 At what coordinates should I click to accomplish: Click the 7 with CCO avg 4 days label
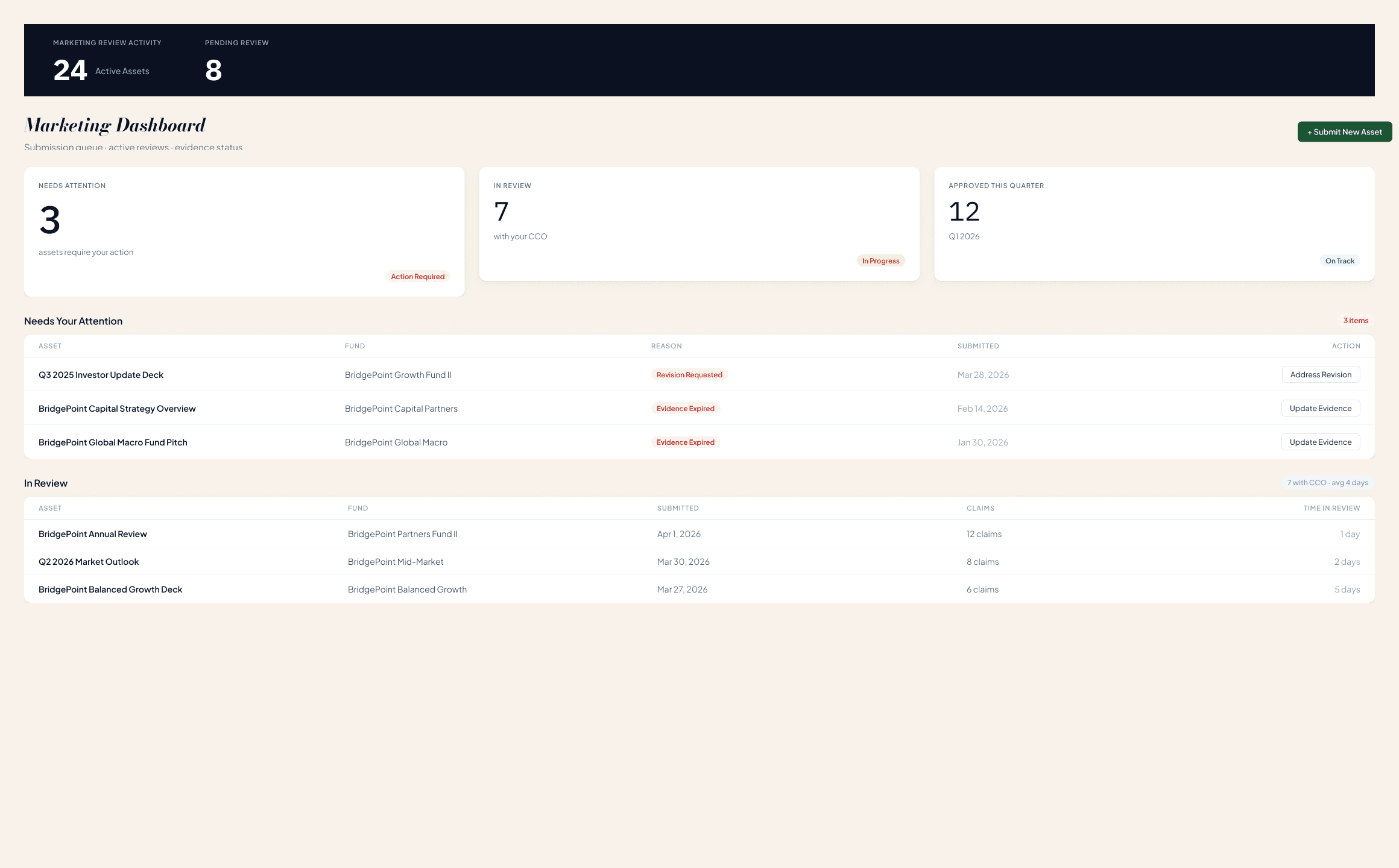(x=1327, y=482)
